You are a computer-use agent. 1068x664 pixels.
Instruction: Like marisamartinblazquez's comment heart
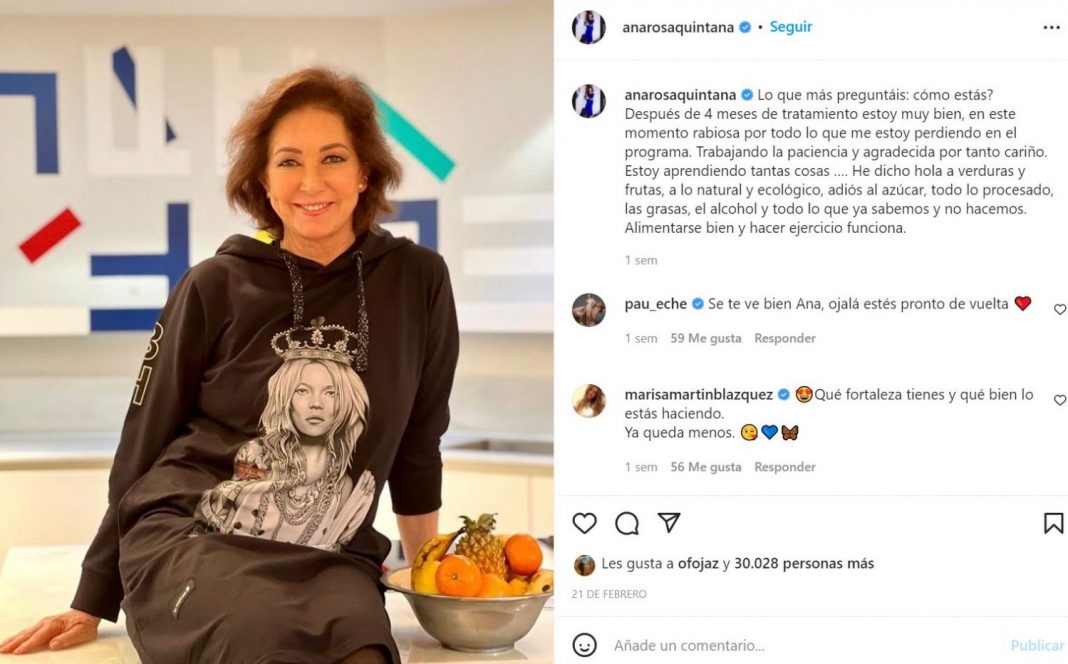coord(1060,400)
